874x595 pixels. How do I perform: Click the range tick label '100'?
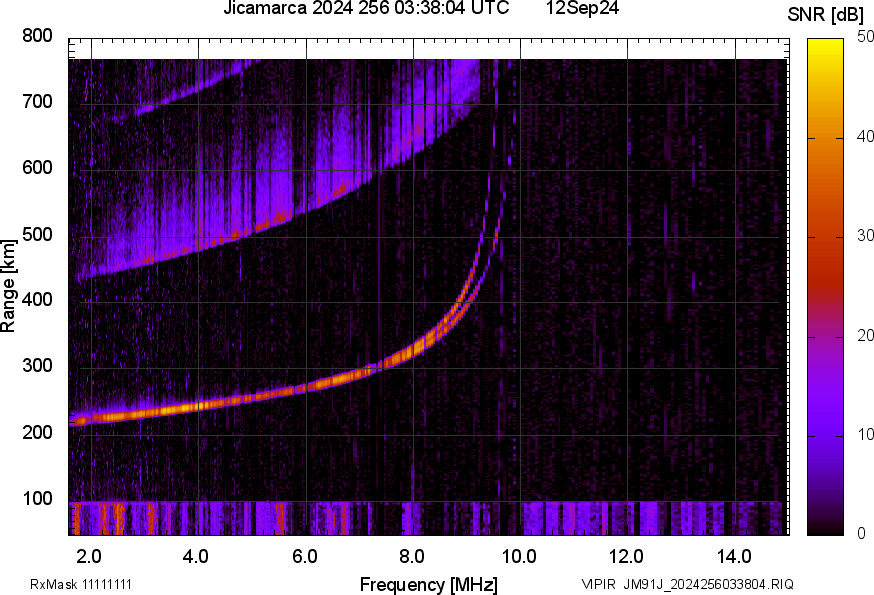37,498
